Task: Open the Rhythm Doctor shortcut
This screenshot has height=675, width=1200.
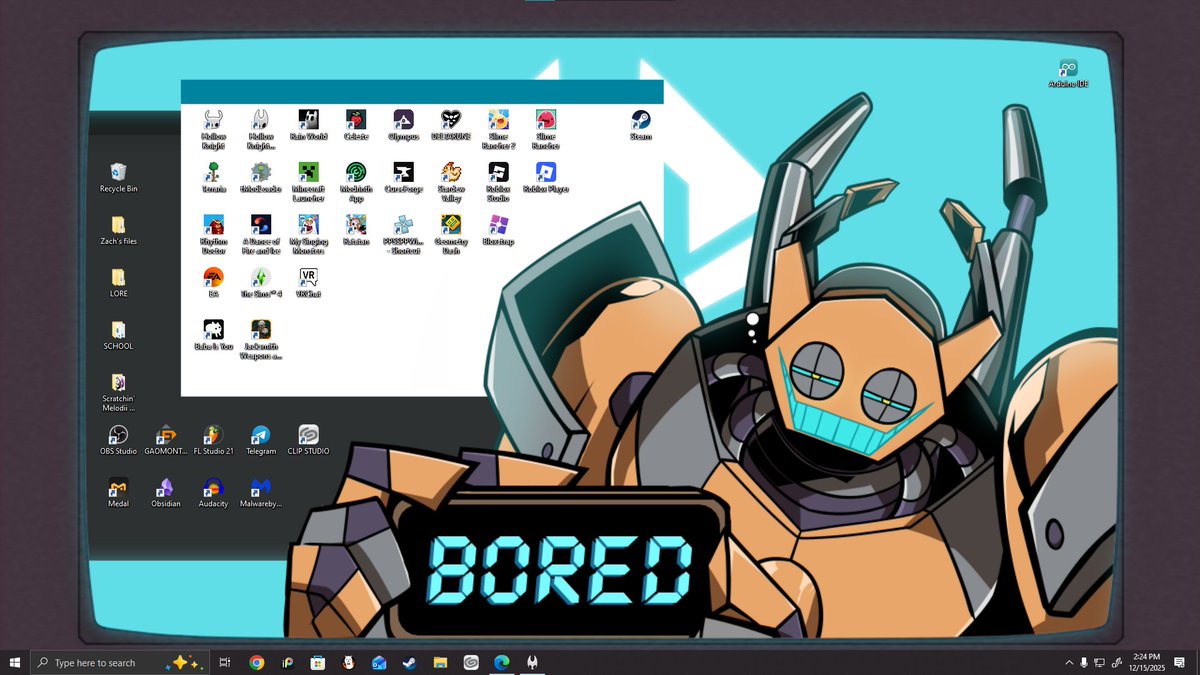Action: (x=213, y=234)
